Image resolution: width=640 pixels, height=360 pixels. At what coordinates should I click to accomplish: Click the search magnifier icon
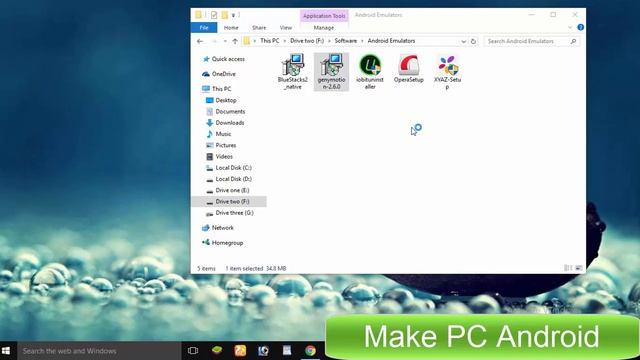573,41
